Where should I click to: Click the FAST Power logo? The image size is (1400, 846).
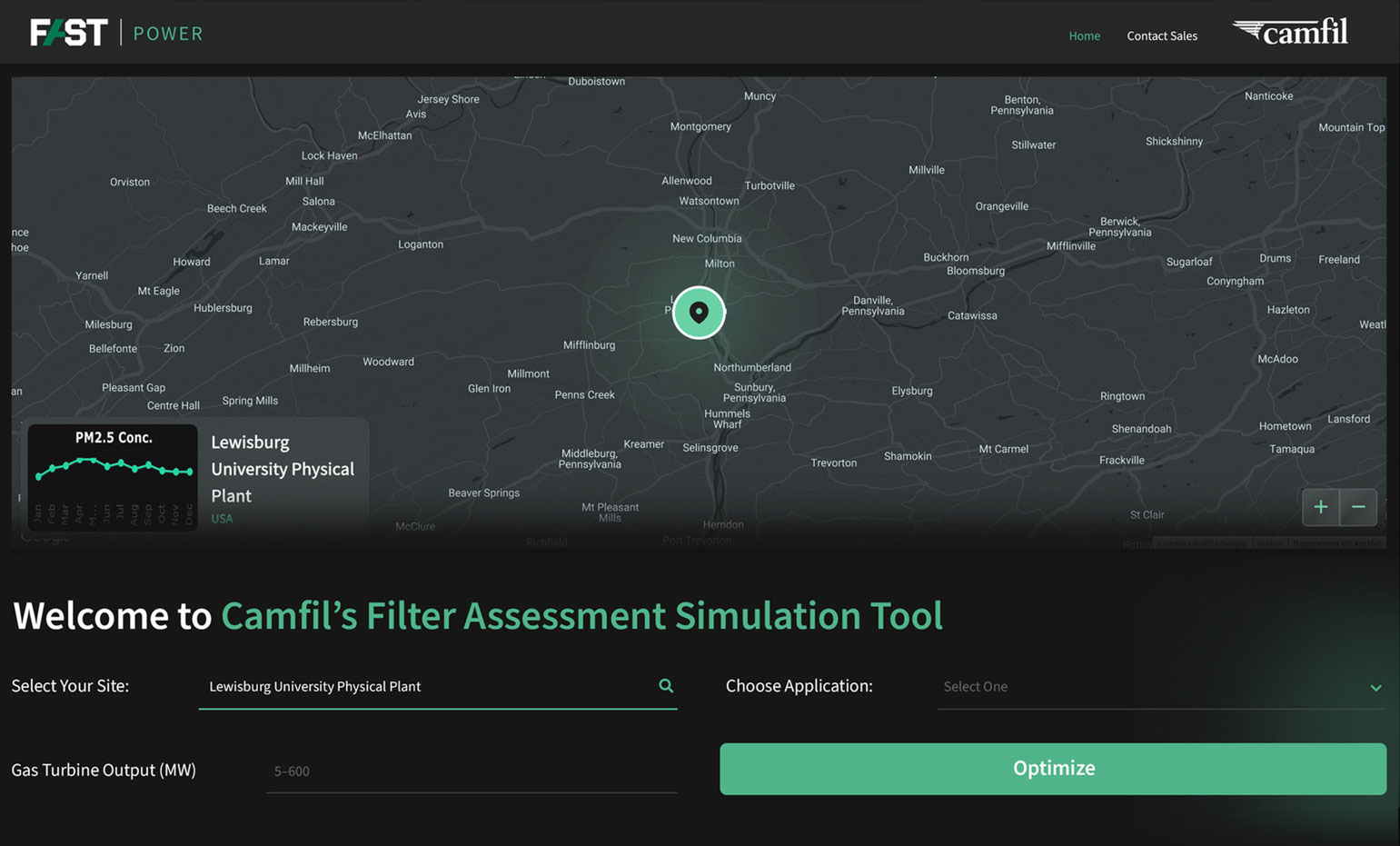(x=116, y=33)
